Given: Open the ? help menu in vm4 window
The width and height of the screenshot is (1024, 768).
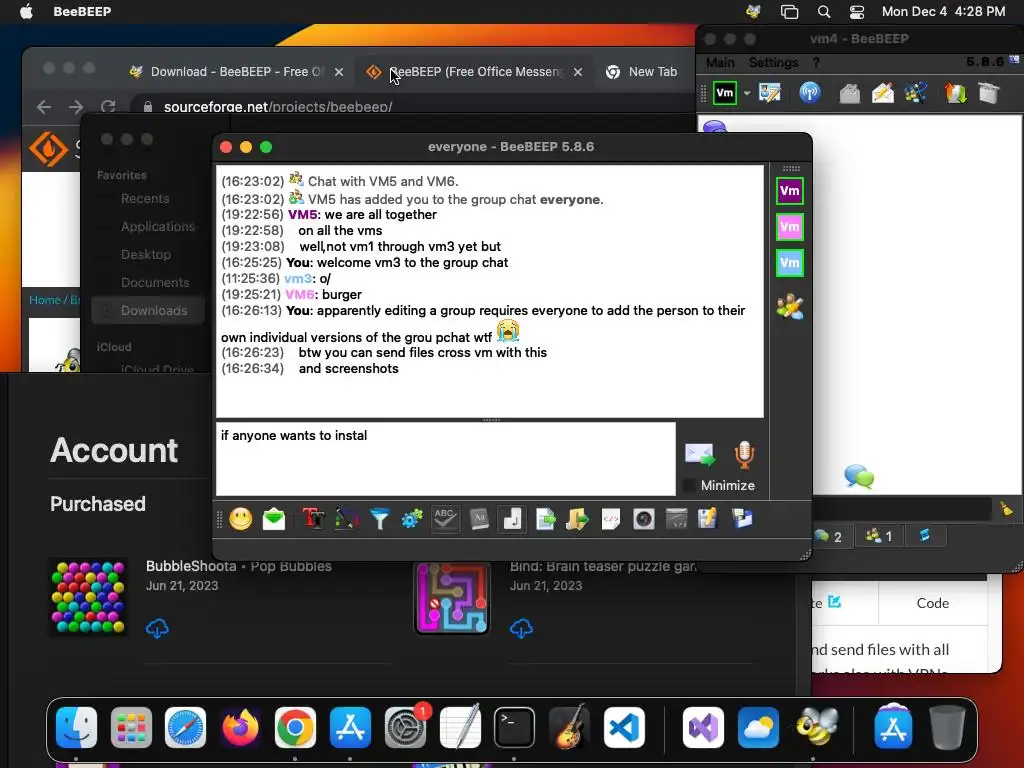Looking at the screenshot, I should (x=816, y=63).
